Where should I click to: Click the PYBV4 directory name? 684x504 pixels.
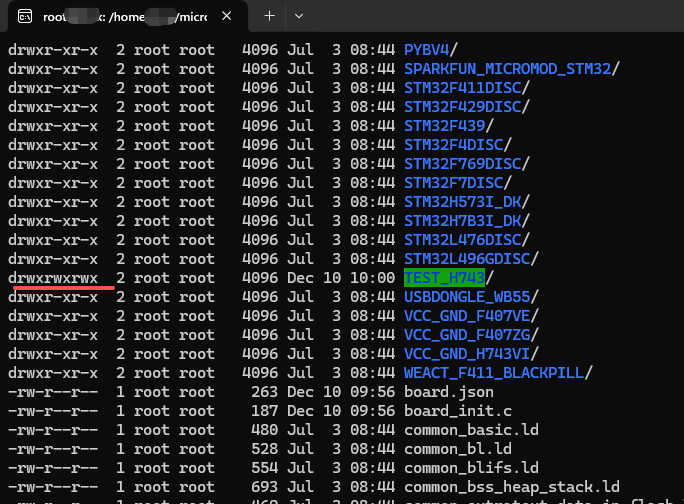point(426,50)
